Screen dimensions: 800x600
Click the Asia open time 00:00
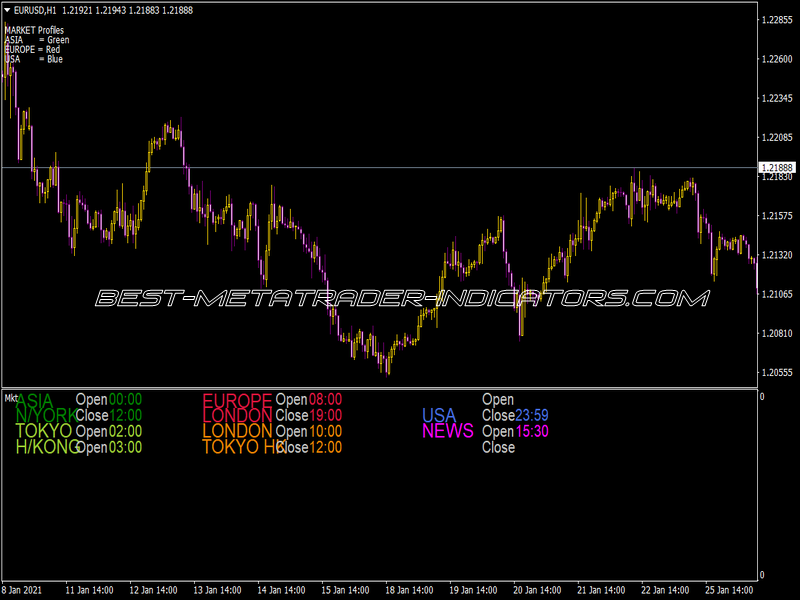pyautogui.click(x=126, y=399)
